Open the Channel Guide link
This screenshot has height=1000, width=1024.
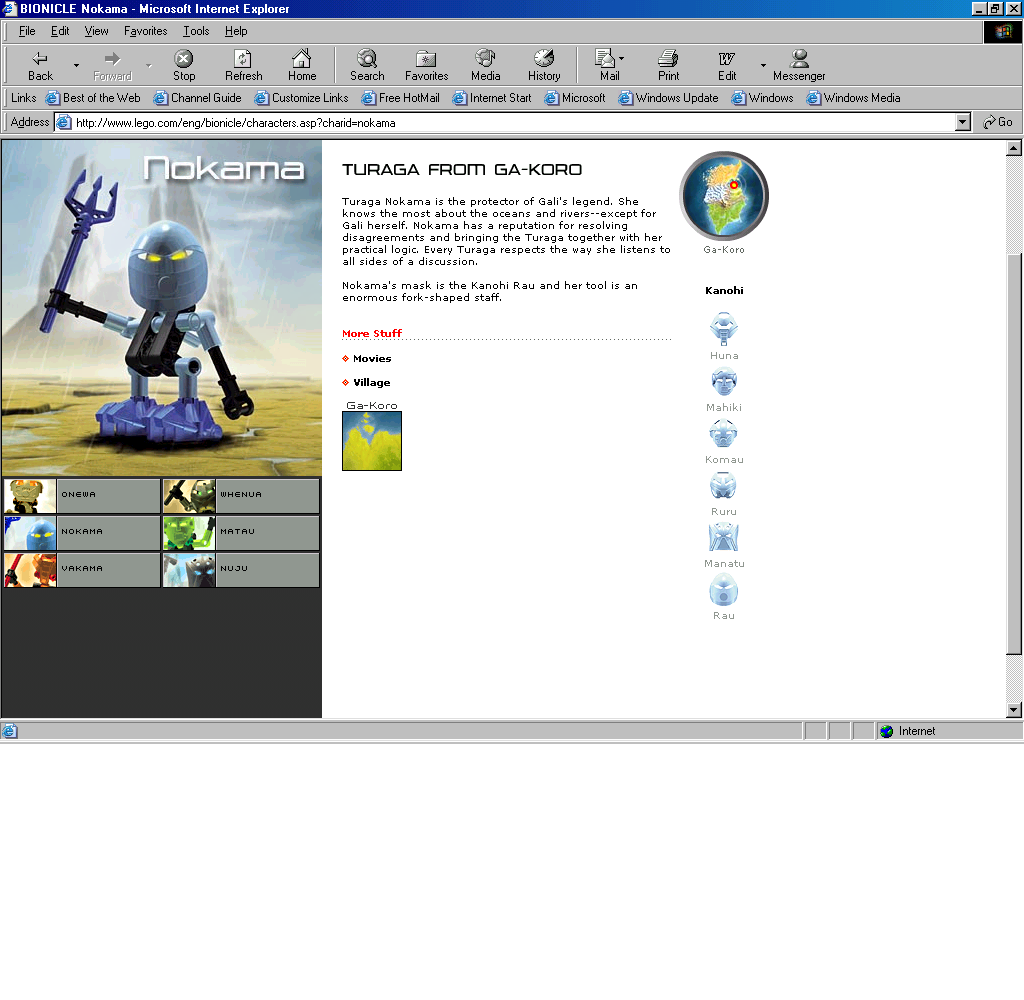pos(198,98)
